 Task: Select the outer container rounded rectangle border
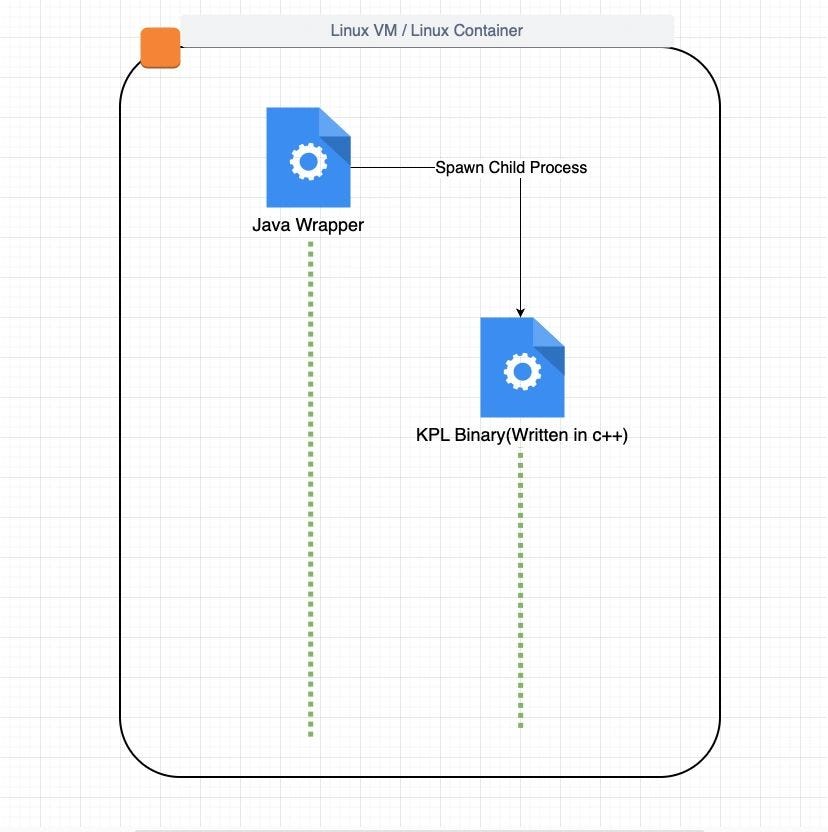pos(124,400)
